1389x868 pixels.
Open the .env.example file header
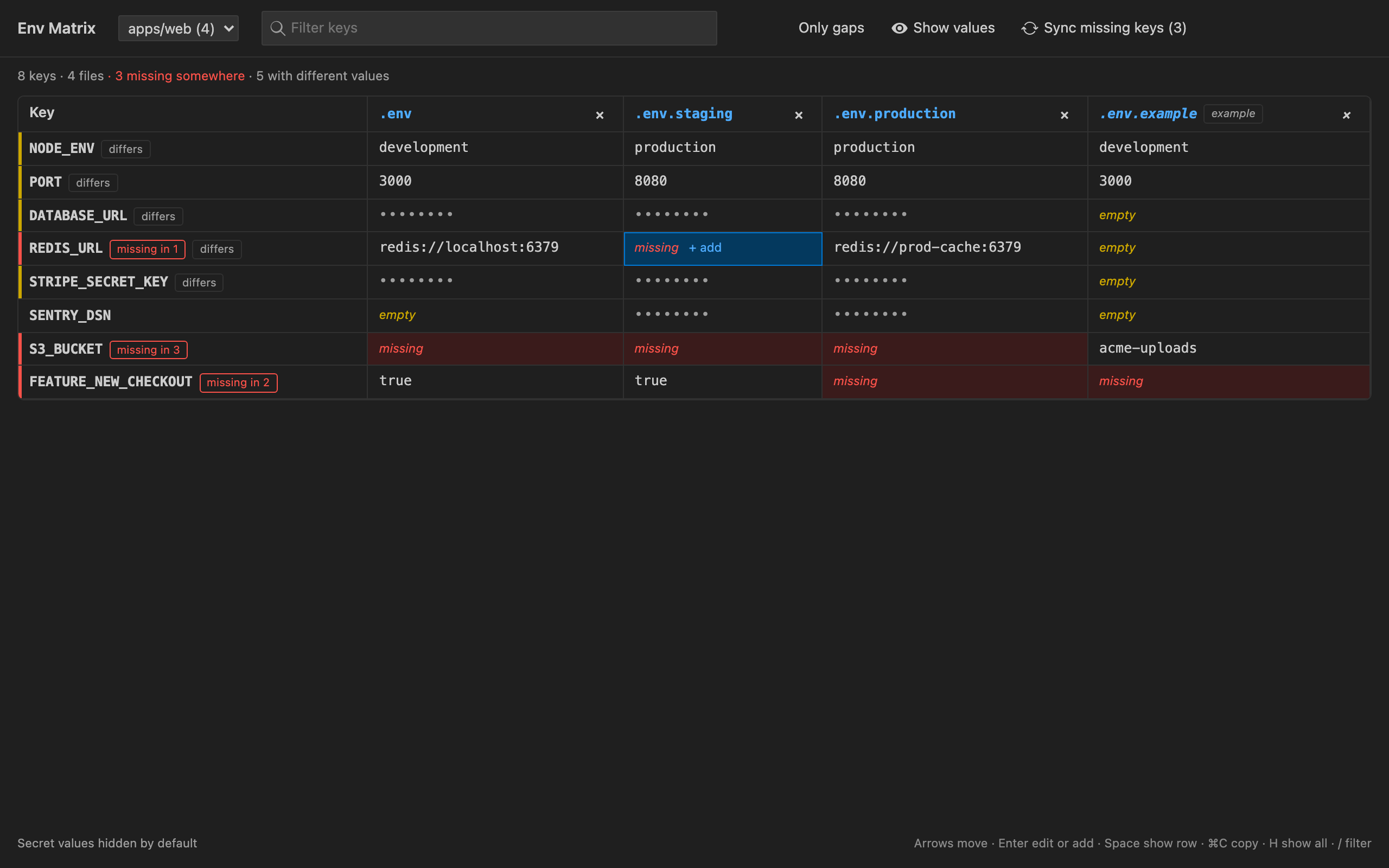pos(1148,114)
